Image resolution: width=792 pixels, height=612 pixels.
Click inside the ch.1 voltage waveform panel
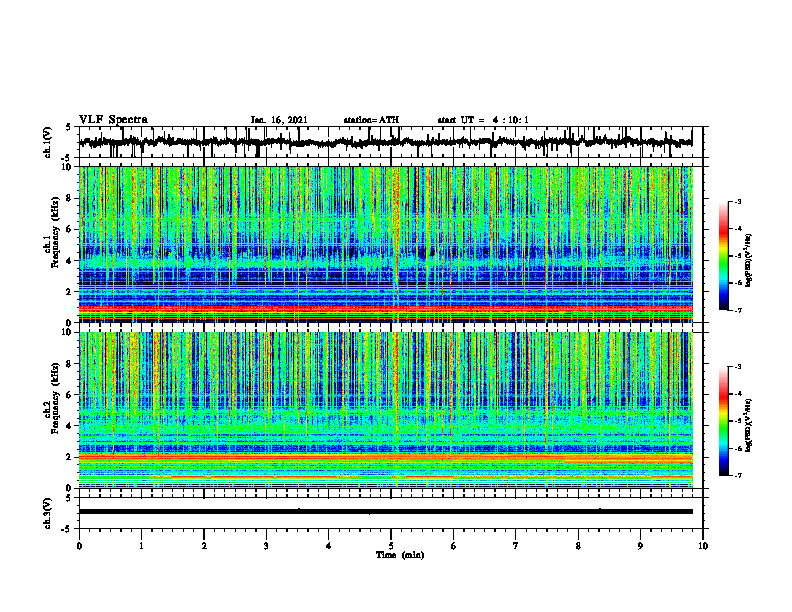(391, 142)
